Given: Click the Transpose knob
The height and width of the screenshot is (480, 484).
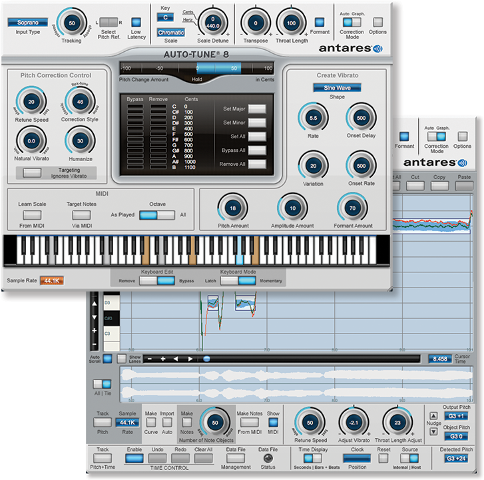Looking at the screenshot, I should pyautogui.click(x=255, y=23).
